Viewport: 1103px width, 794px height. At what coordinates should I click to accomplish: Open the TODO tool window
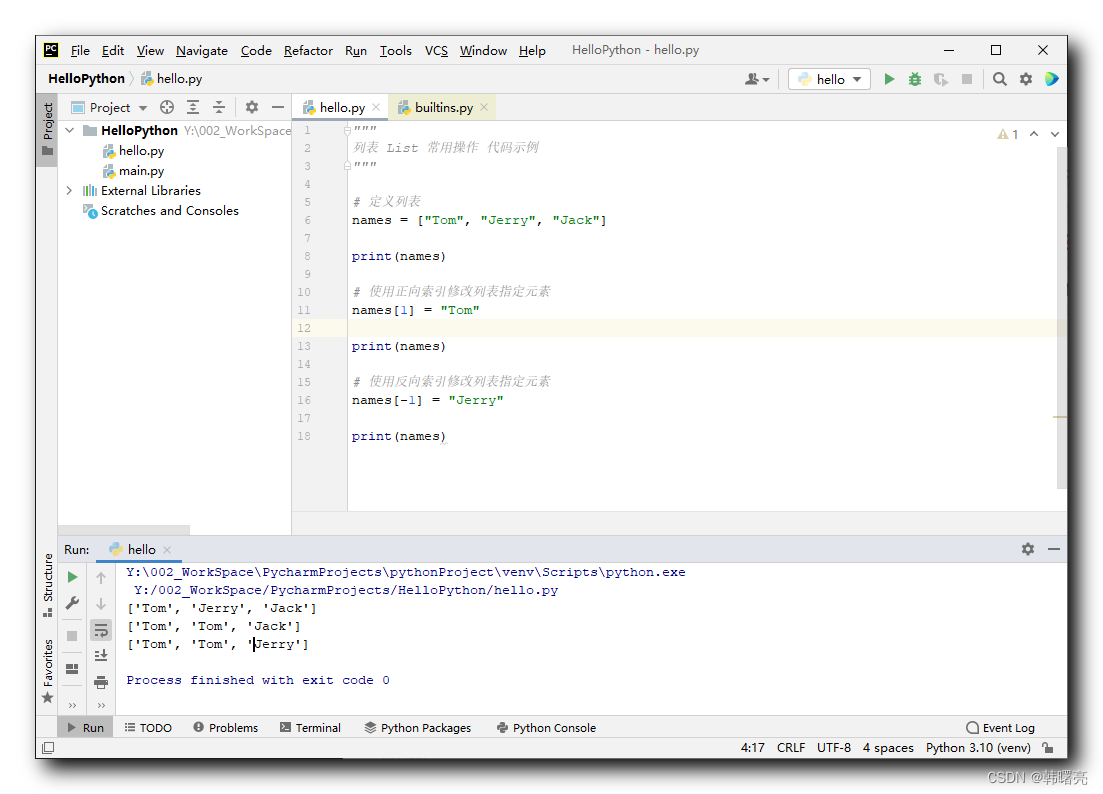coord(148,727)
